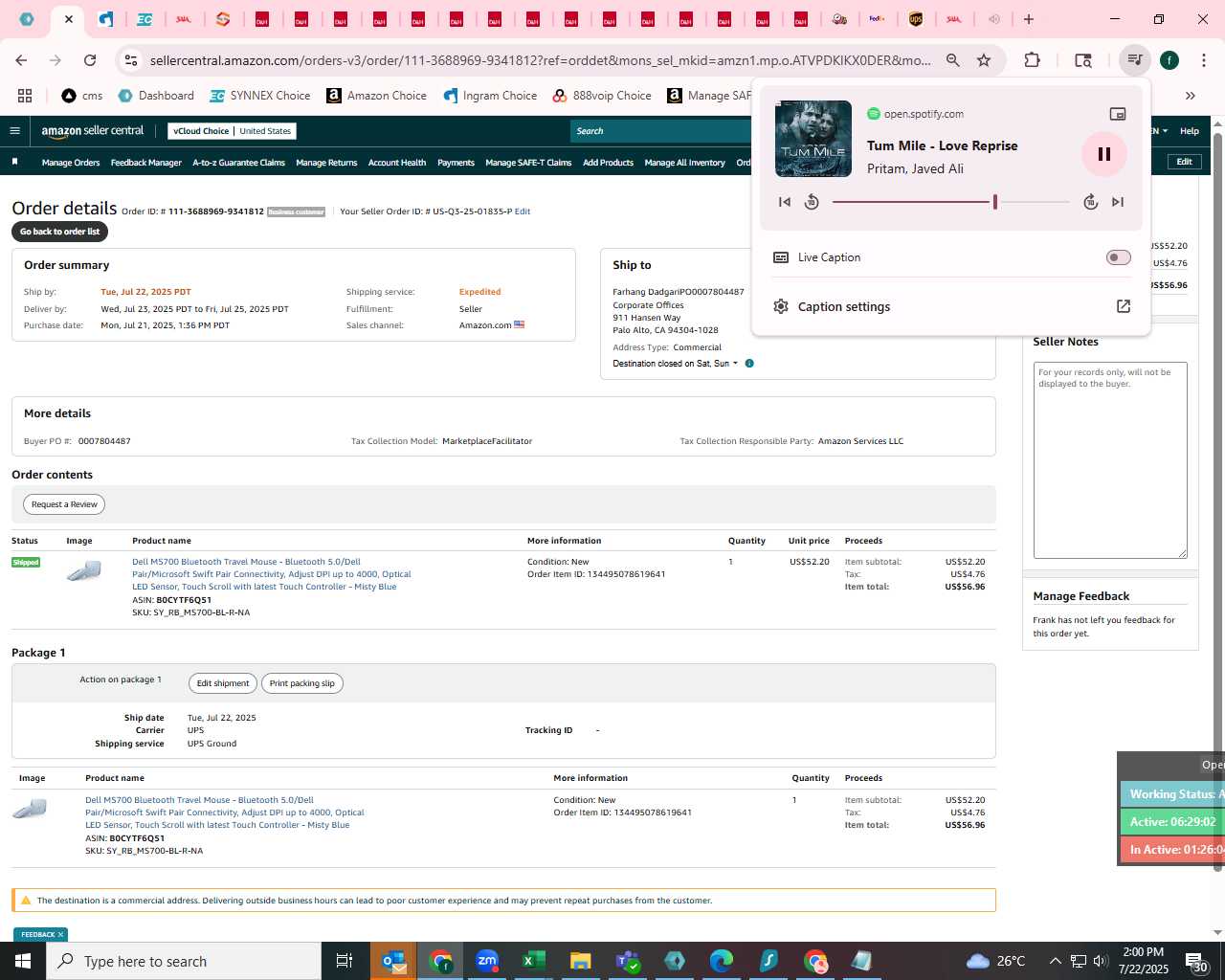Open Payments menu item
Viewport: 1225px width, 980px height.
456,163
